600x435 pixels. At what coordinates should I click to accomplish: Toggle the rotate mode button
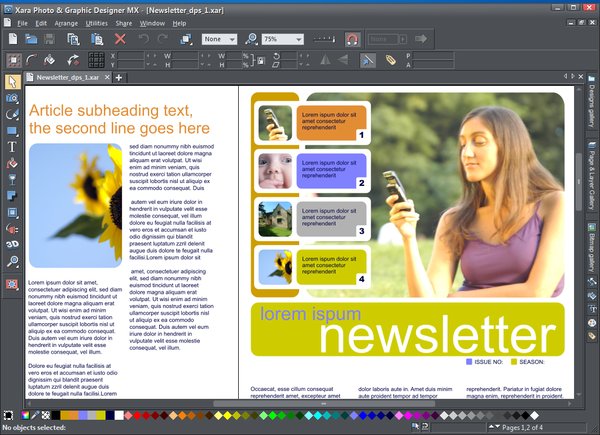[73, 60]
